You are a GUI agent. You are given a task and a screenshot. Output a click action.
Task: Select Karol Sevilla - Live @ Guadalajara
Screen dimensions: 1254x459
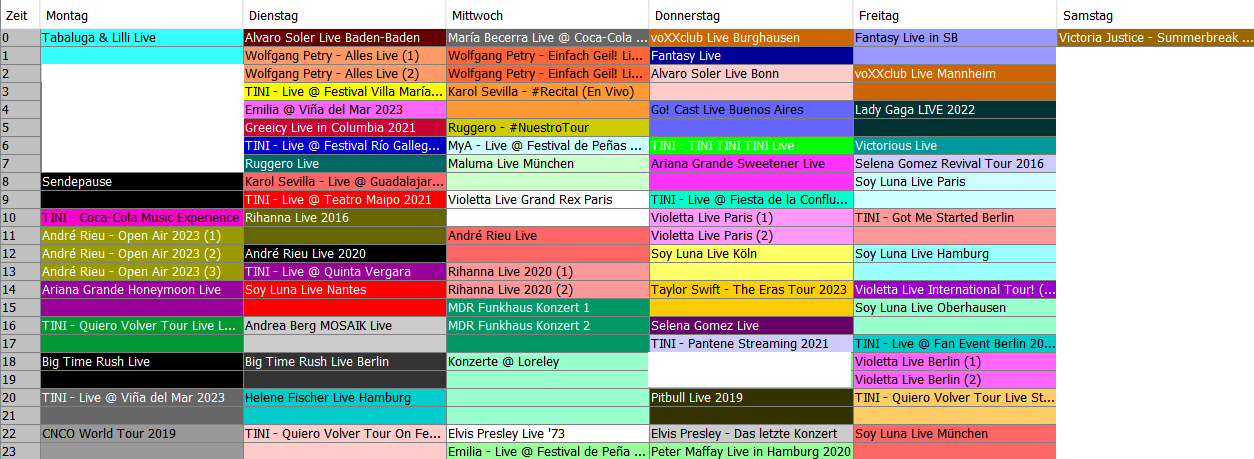click(344, 182)
